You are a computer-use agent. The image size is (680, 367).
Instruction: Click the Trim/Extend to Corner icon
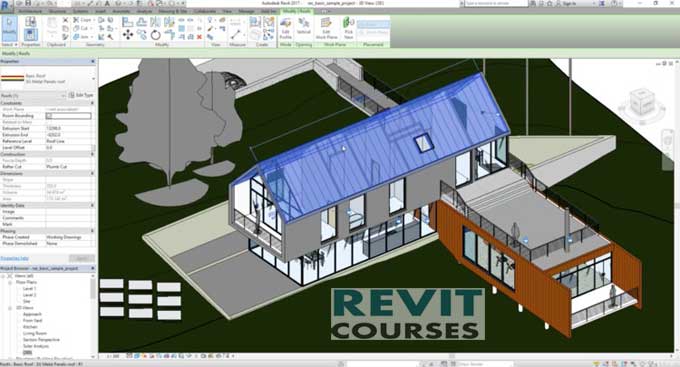click(x=169, y=35)
